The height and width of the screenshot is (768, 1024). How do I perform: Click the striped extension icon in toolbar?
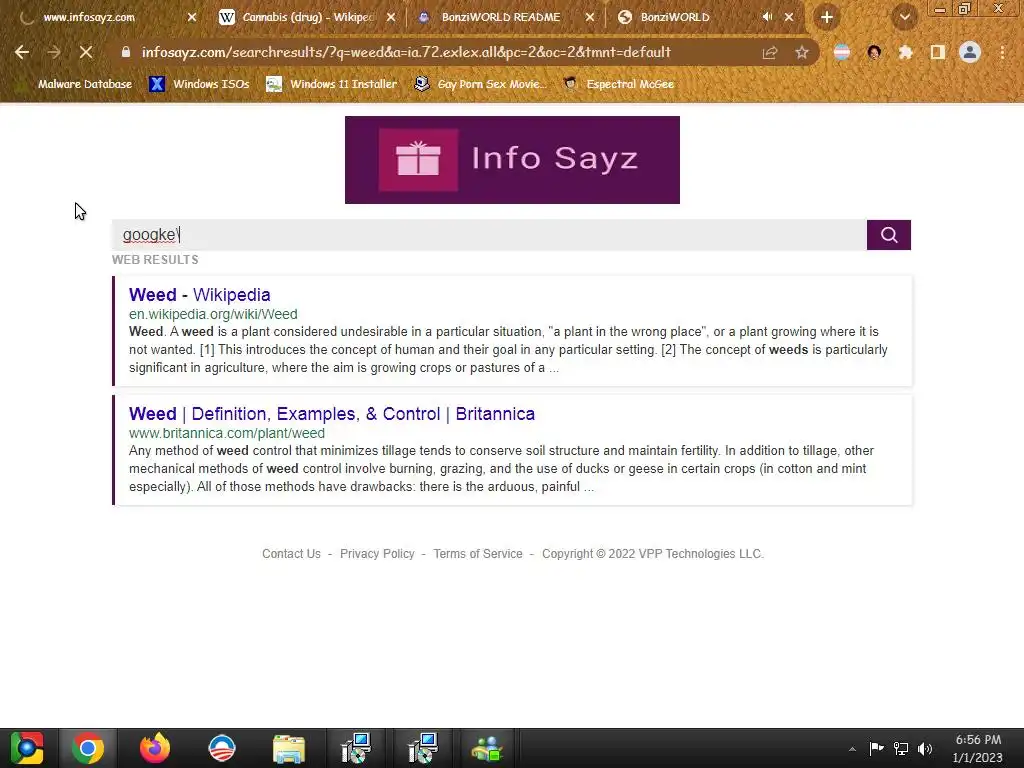pos(842,52)
